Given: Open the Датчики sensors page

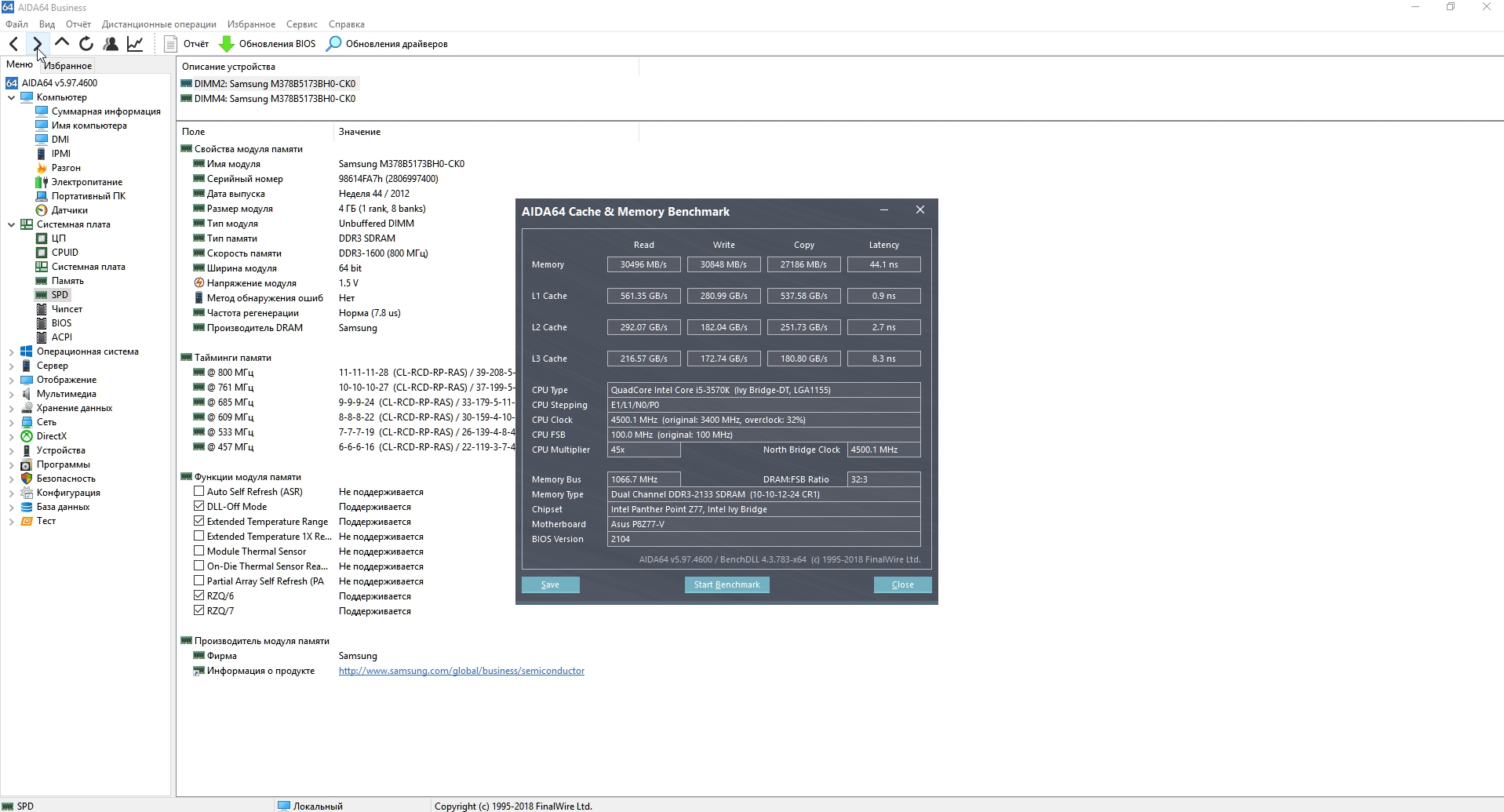Looking at the screenshot, I should pos(62,210).
